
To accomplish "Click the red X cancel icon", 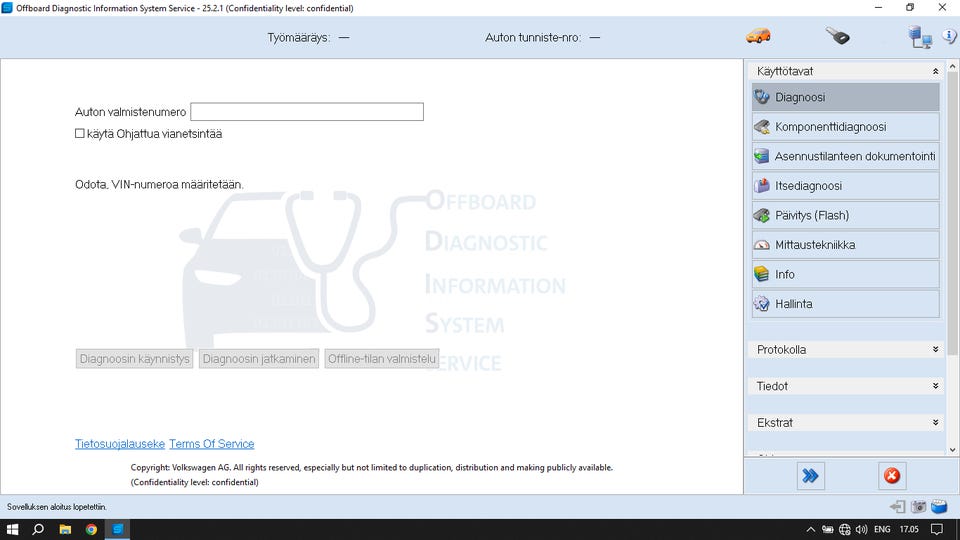I will pyautogui.click(x=892, y=476).
